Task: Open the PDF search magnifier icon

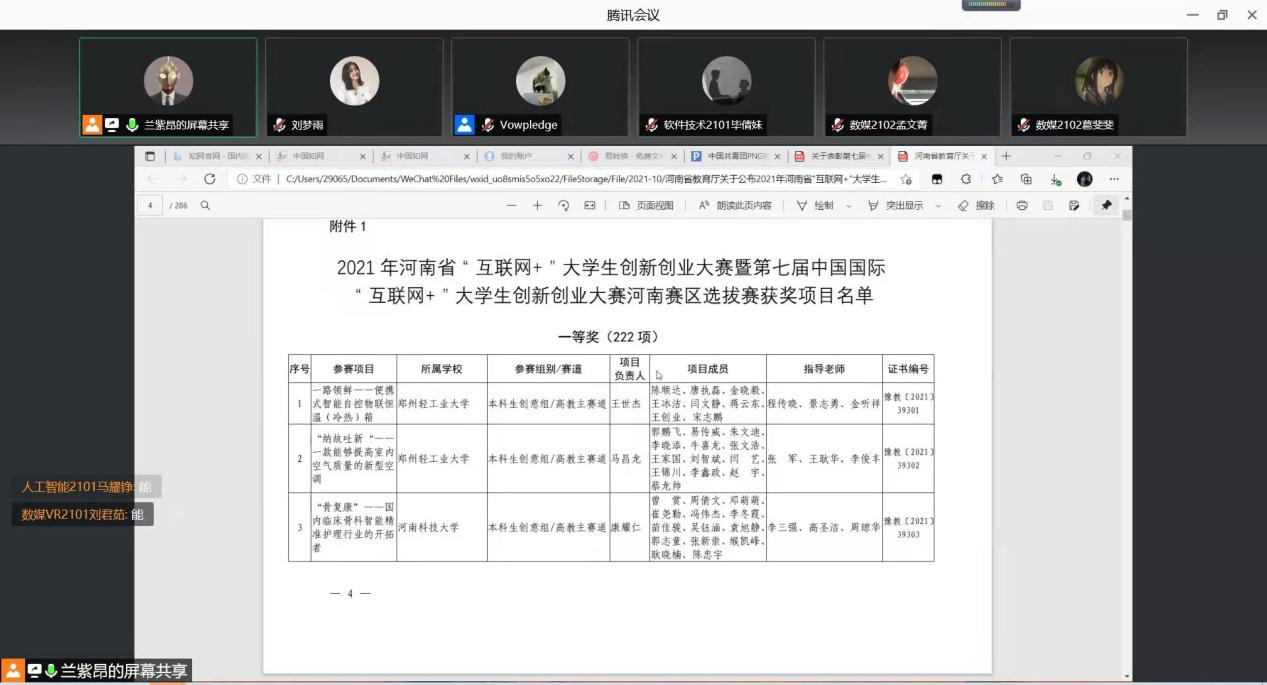Action: pos(205,206)
